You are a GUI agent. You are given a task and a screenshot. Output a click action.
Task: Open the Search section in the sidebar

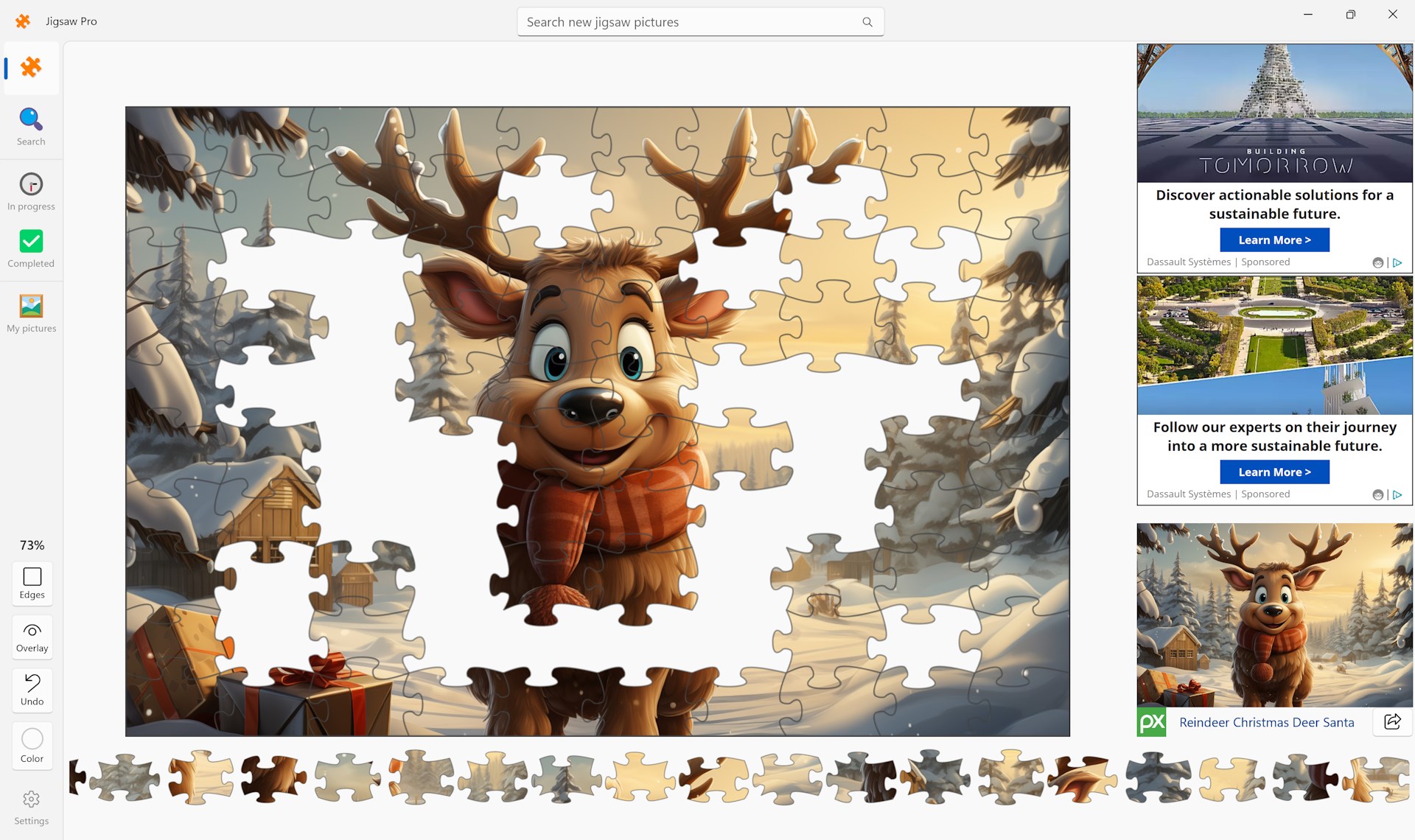(31, 125)
